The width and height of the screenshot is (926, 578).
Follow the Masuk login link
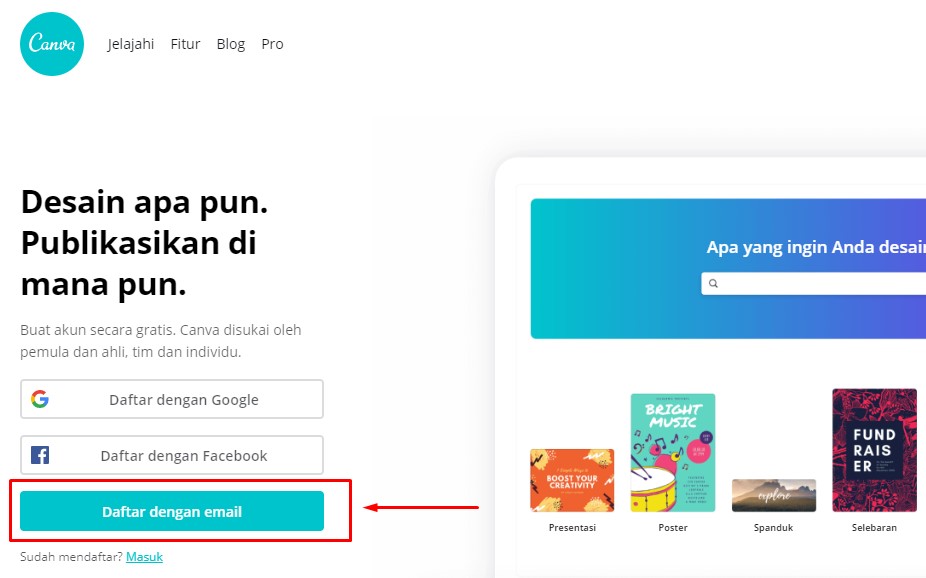pos(144,557)
